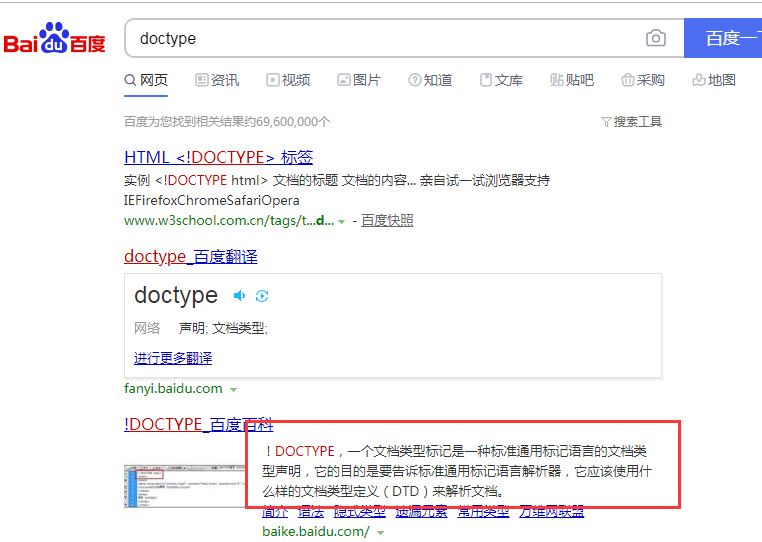This screenshot has height=542, width=762.
Task: Click the baike.baidu.com/ URL text
Action: (316, 531)
